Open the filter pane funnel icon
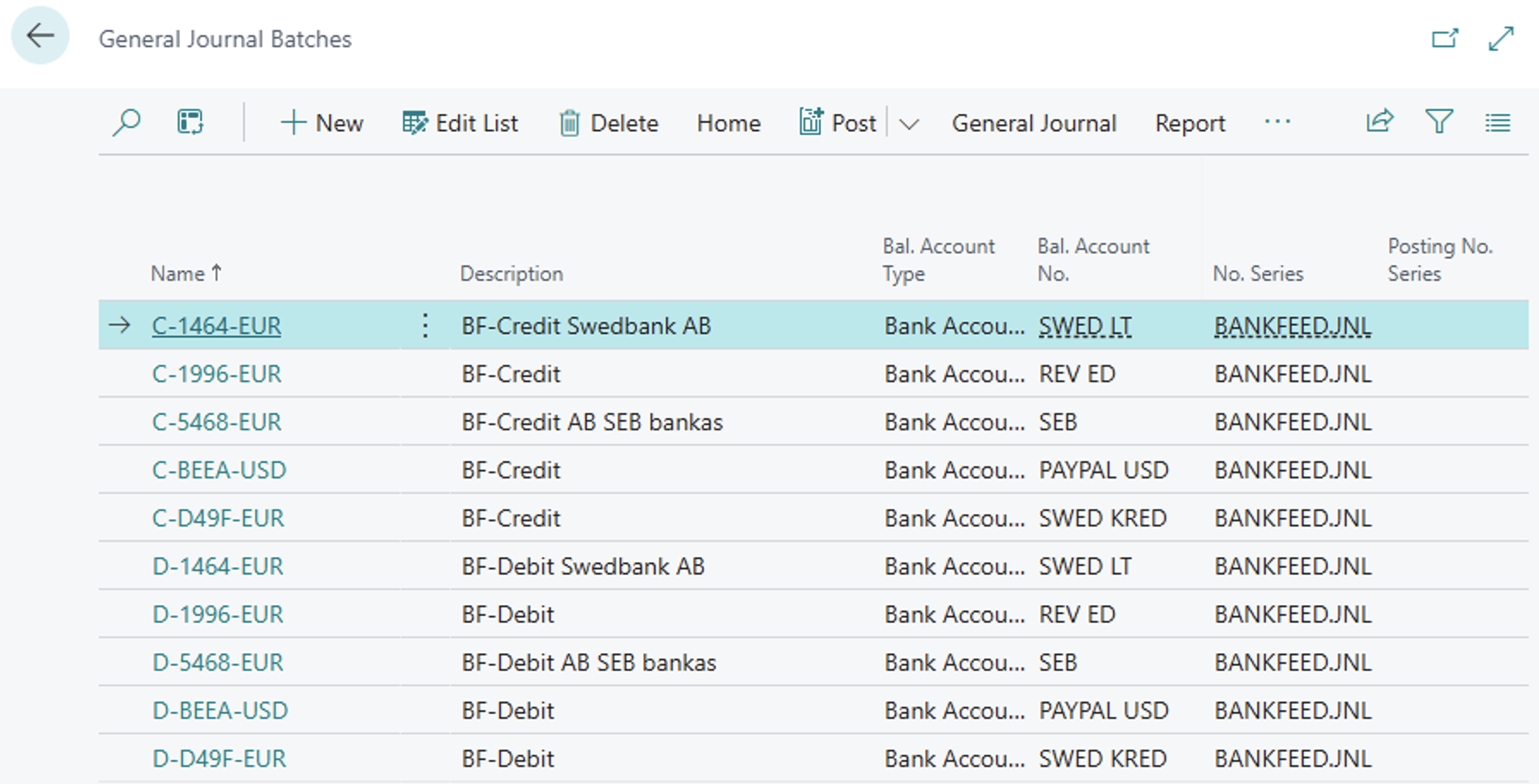The height and width of the screenshot is (784, 1539). tap(1439, 122)
